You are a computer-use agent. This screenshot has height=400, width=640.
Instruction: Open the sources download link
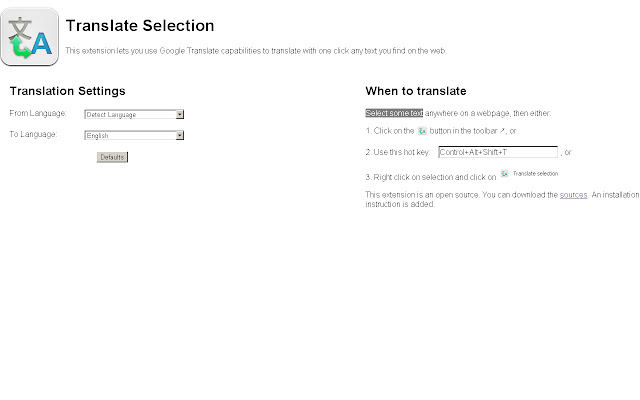click(573, 194)
